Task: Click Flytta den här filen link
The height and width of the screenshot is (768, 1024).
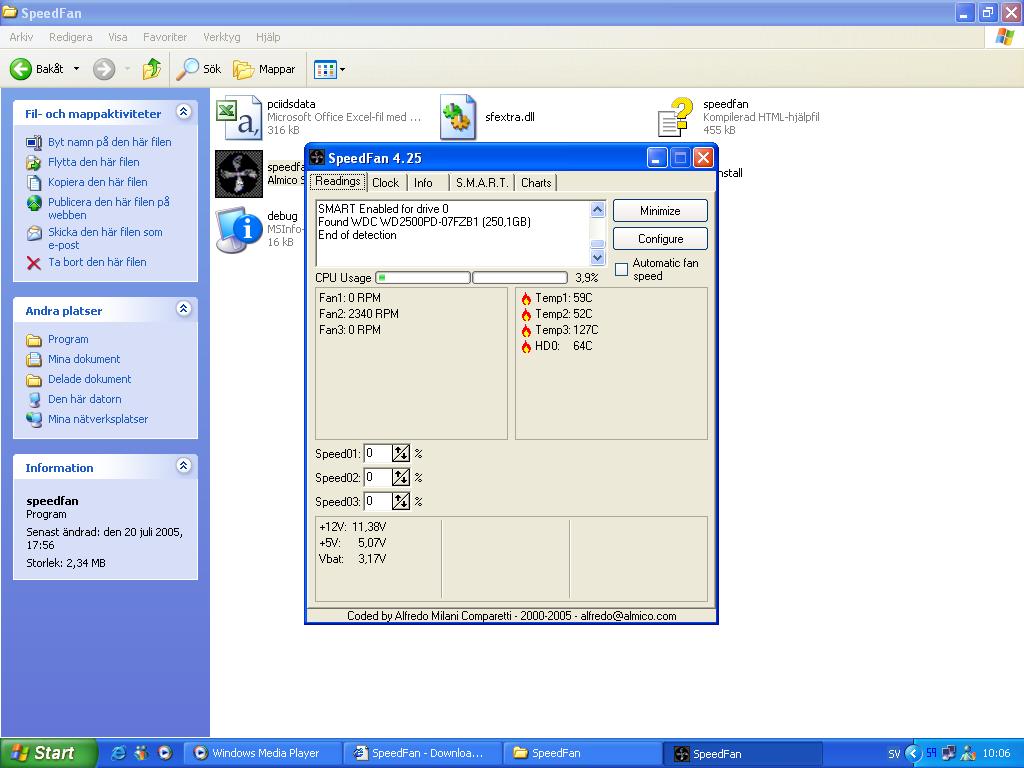Action: tap(93, 162)
